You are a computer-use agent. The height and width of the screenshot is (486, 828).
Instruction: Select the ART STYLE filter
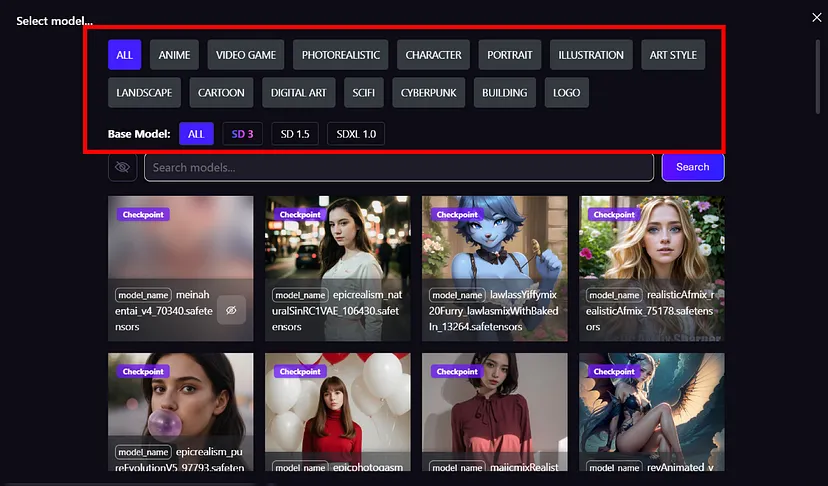673,55
